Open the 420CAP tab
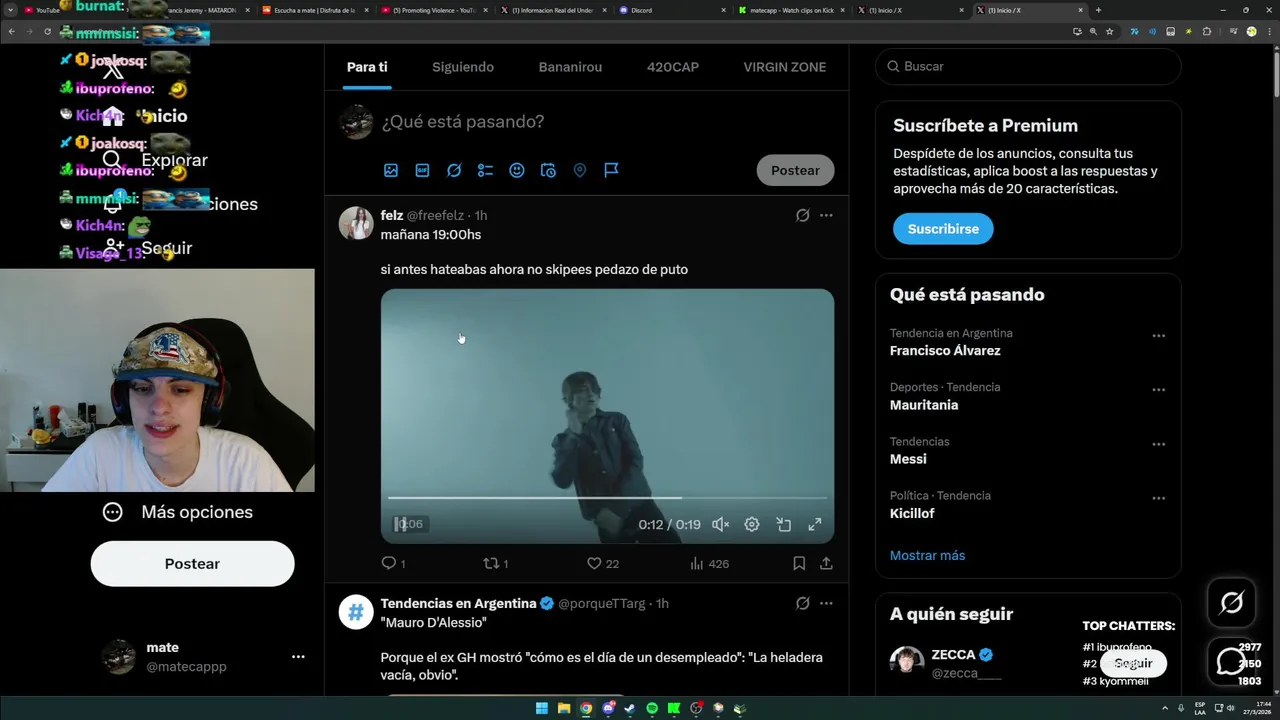 (x=673, y=67)
